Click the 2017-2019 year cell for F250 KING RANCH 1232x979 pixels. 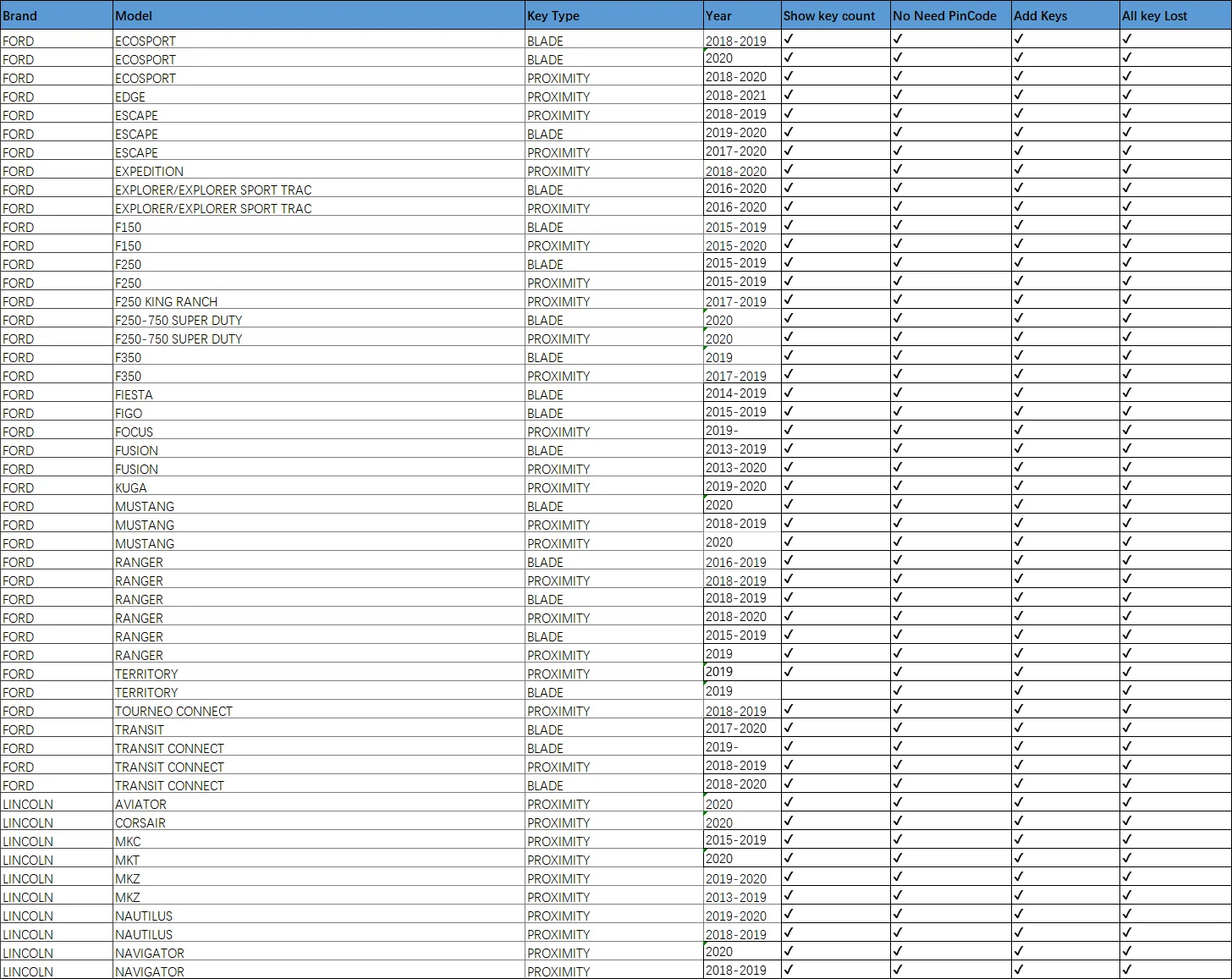[x=742, y=301]
